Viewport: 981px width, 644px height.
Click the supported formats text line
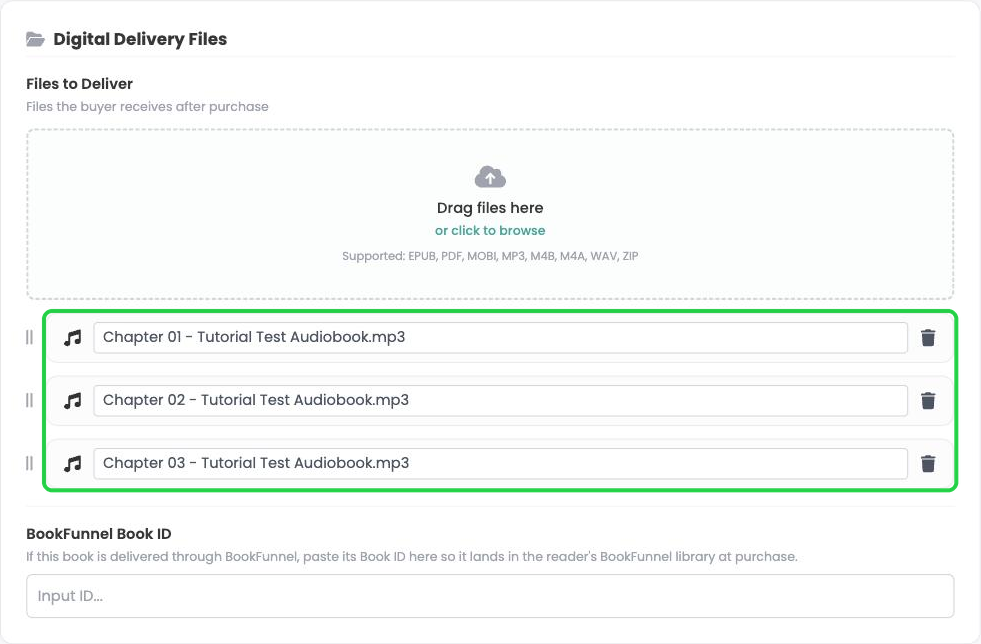pyautogui.click(x=490, y=256)
